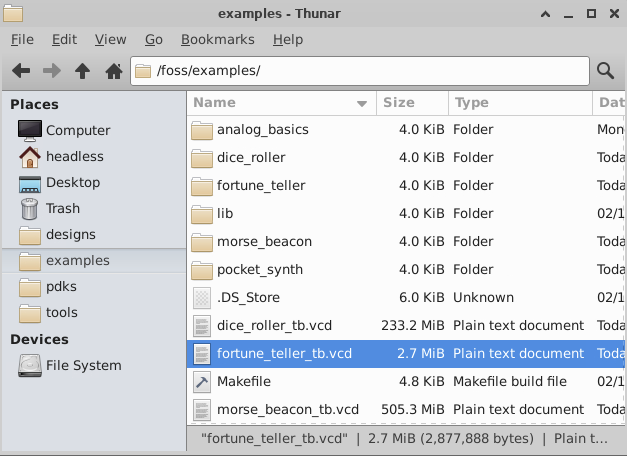Click the Type column header
This screenshot has height=456, width=627.
pos(471,103)
